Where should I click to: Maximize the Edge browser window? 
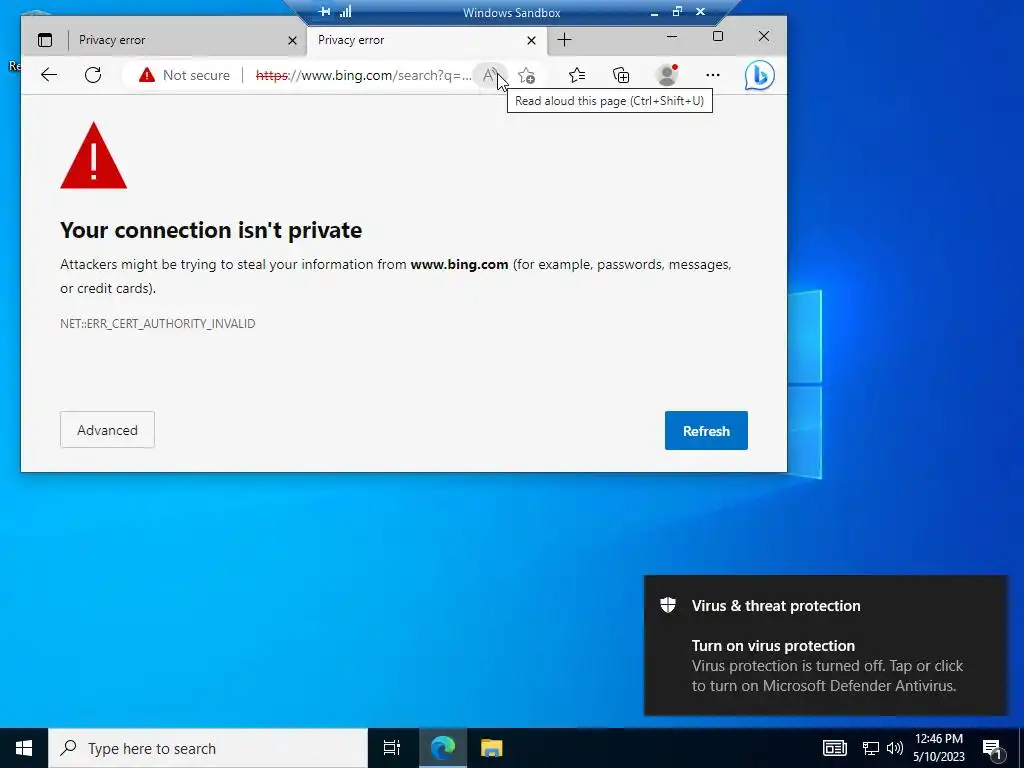click(718, 37)
